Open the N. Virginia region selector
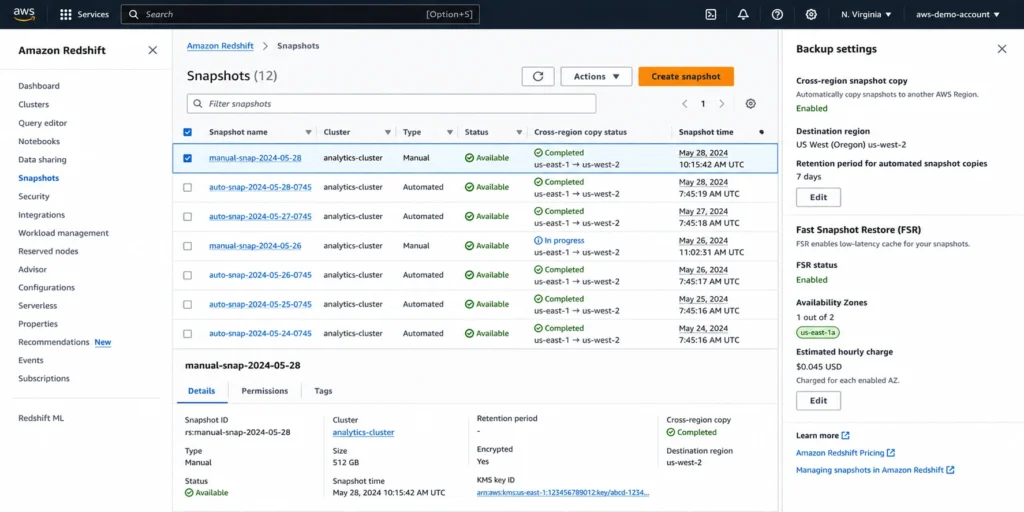 (x=866, y=14)
